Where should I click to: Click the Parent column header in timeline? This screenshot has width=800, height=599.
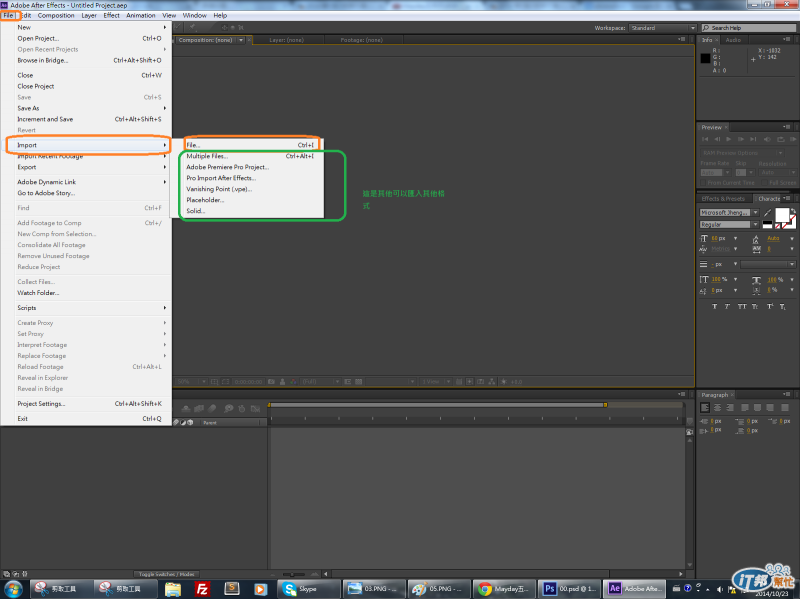click(x=210, y=422)
